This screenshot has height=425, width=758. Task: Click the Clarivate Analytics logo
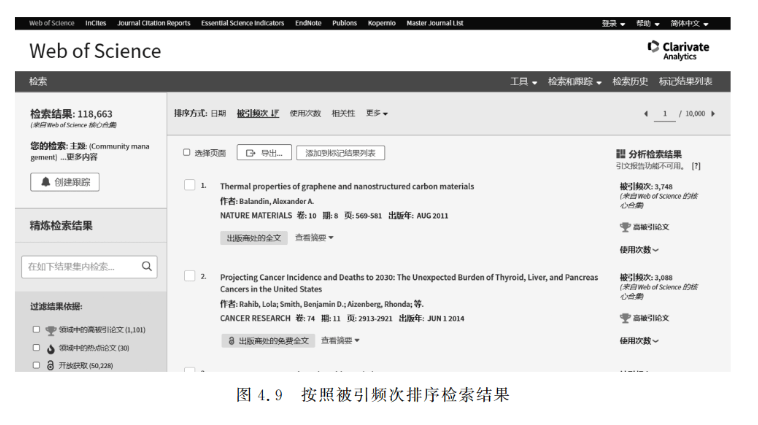pos(678,50)
